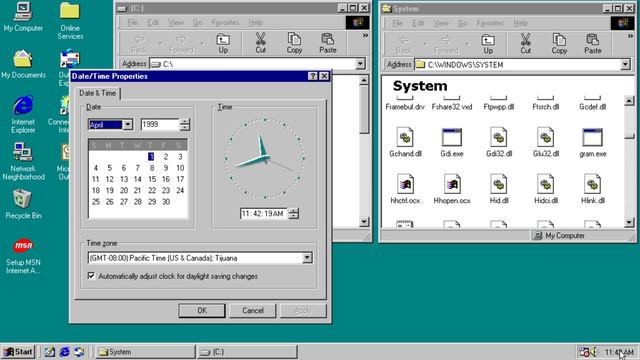
Task: Click the taskbar clock in system tray
Action: tap(619, 352)
